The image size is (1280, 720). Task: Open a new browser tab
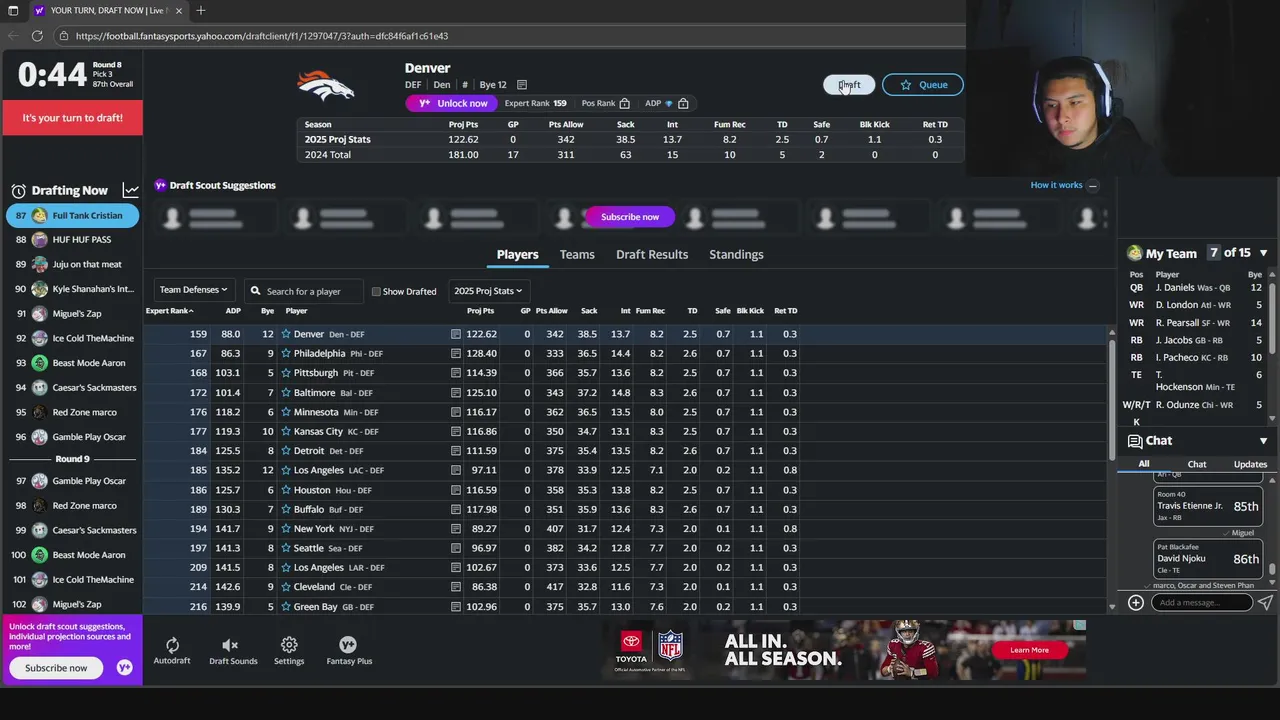[x=200, y=11]
